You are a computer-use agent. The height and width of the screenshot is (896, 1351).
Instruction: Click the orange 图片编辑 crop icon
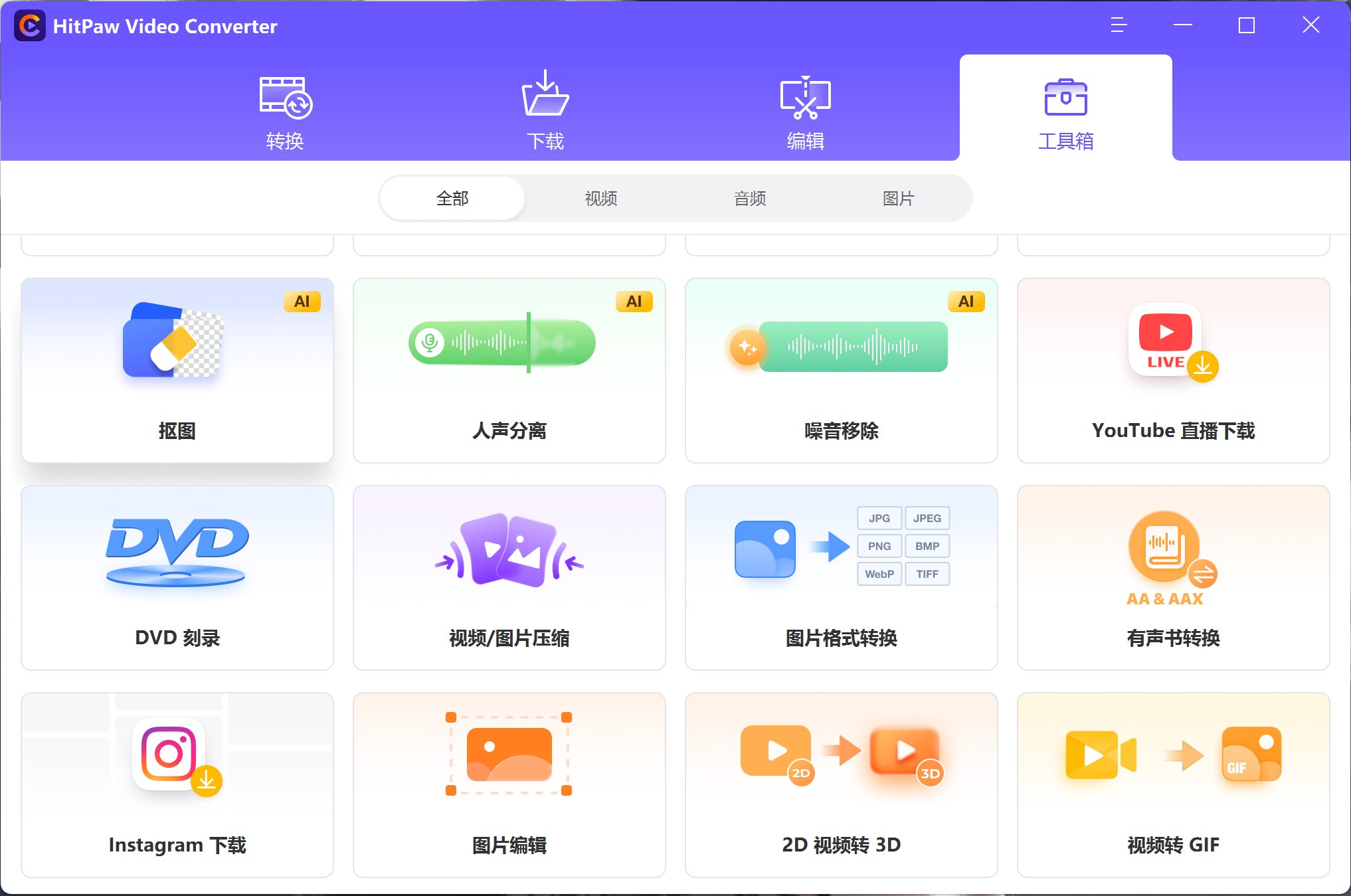pos(509,754)
